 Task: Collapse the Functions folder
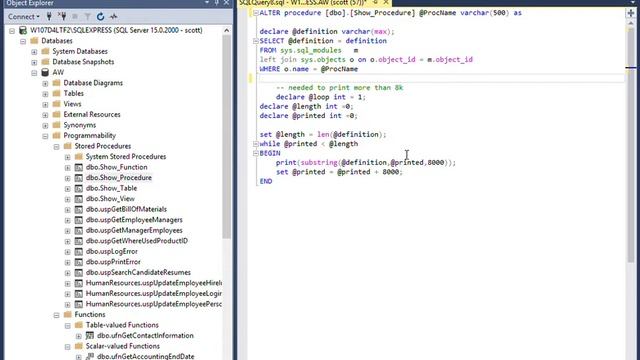click(56, 315)
